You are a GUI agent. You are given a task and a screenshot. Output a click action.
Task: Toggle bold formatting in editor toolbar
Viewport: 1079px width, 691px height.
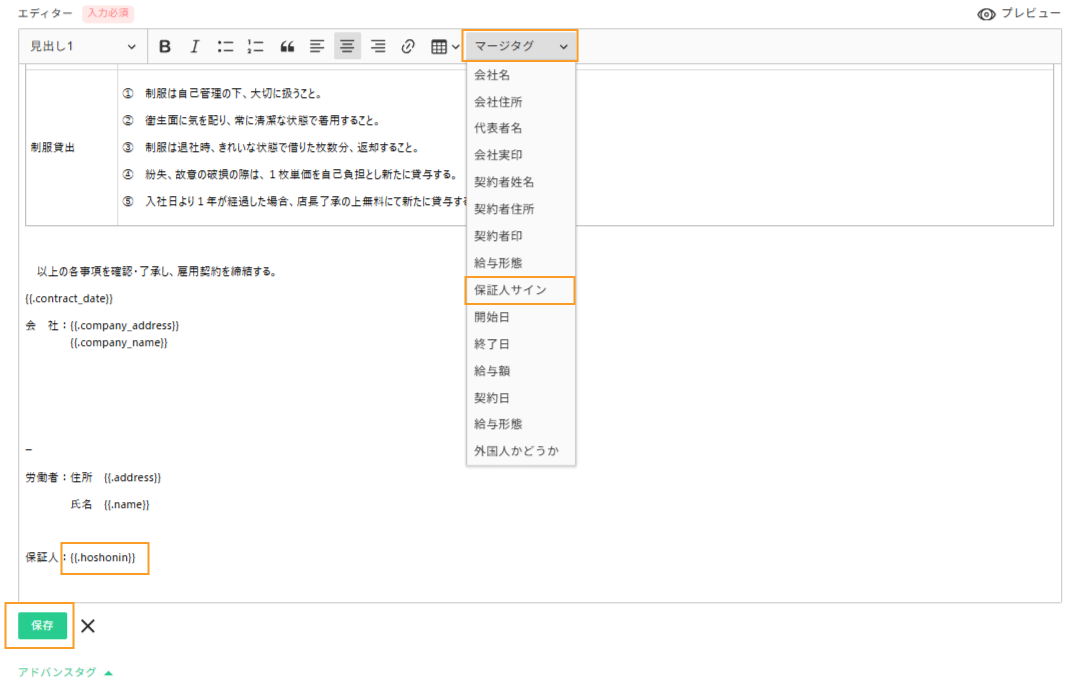coord(164,46)
